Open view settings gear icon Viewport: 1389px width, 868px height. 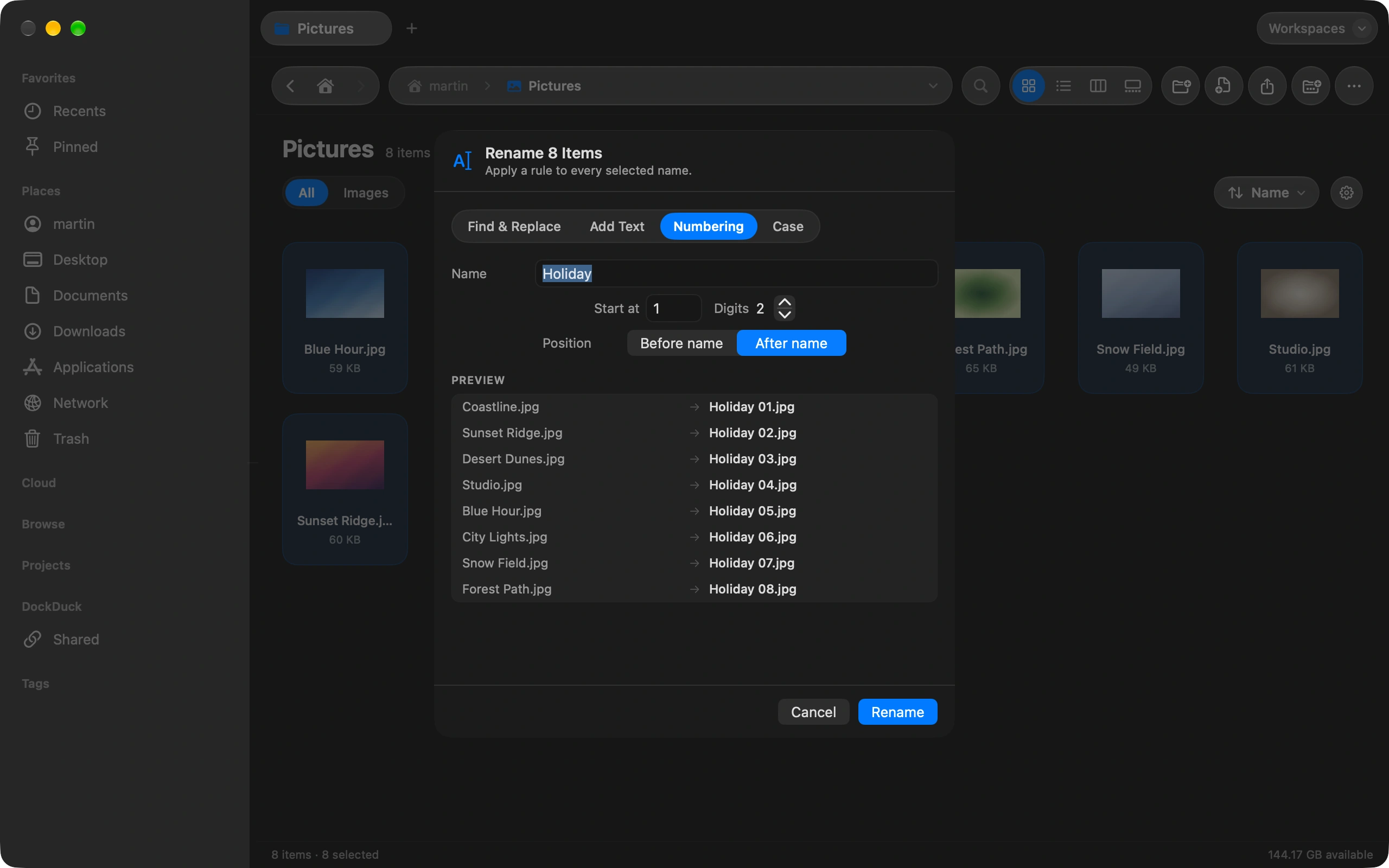(x=1347, y=192)
